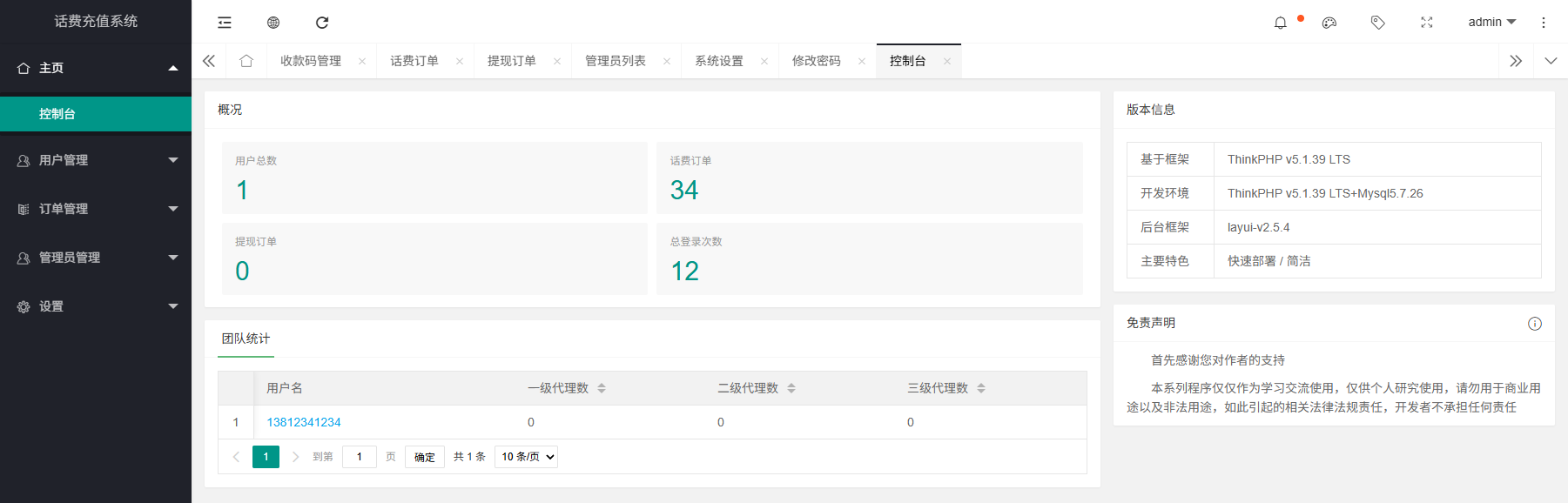Expand the 设置 sidebar menu
This screenshot has width=1568, height=503.
coord(96,306)
